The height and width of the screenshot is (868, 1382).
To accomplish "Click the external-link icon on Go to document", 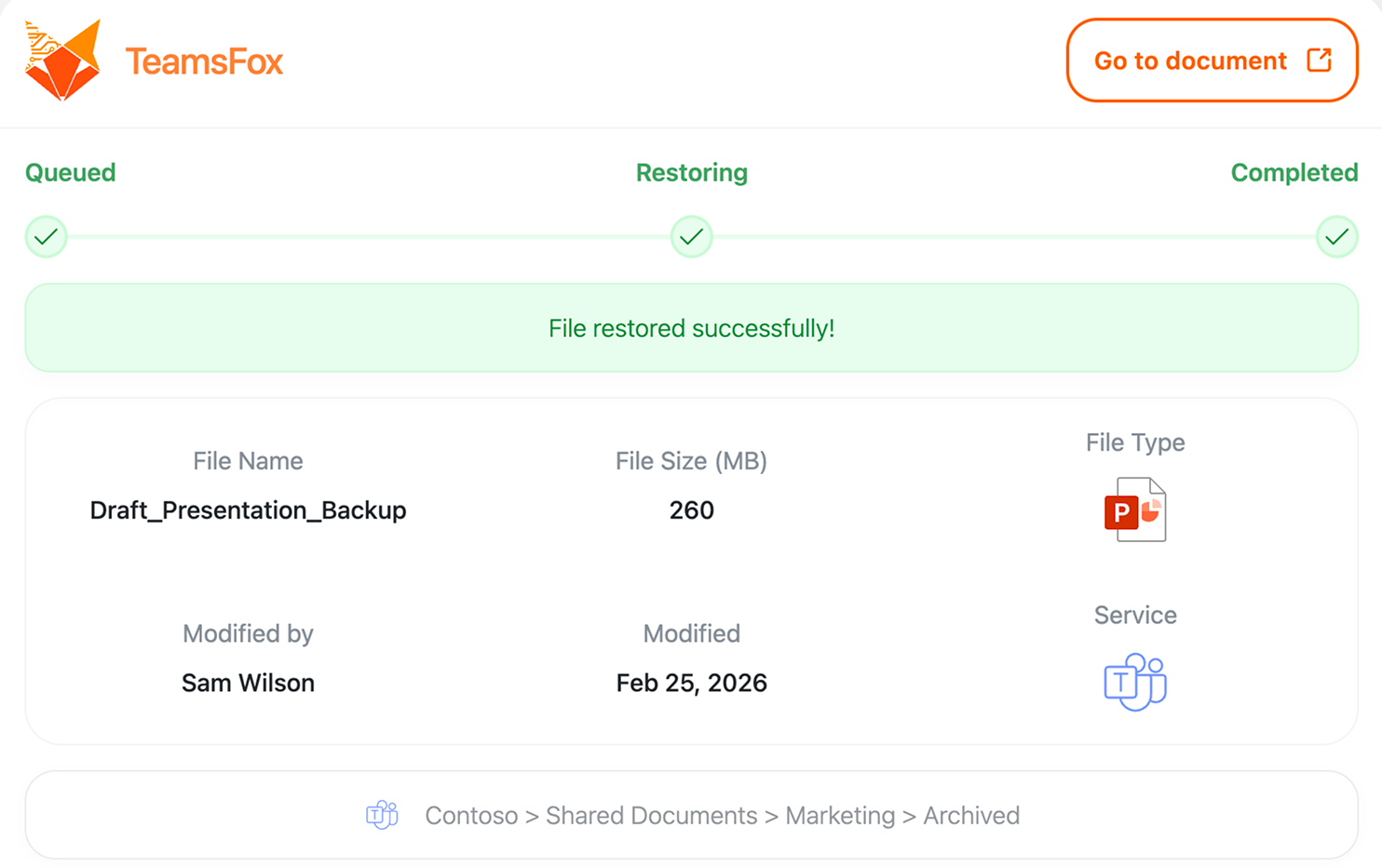I will [1319, 60].
